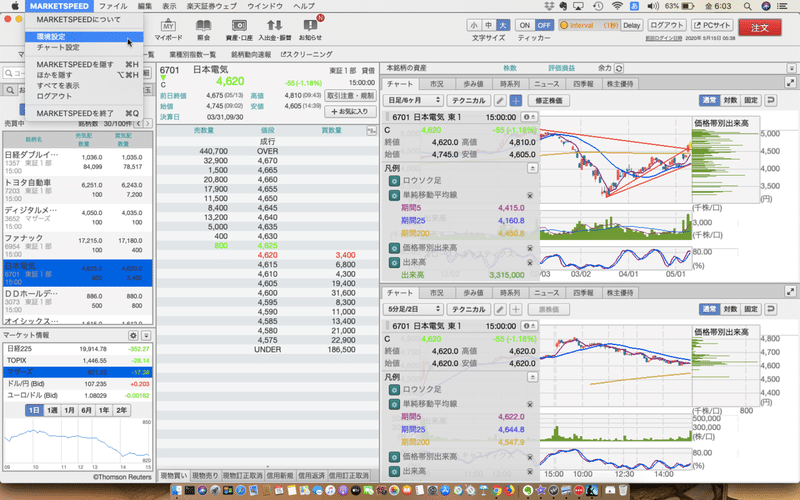Expand the upper chart to full size

click(x=790, y=83)
